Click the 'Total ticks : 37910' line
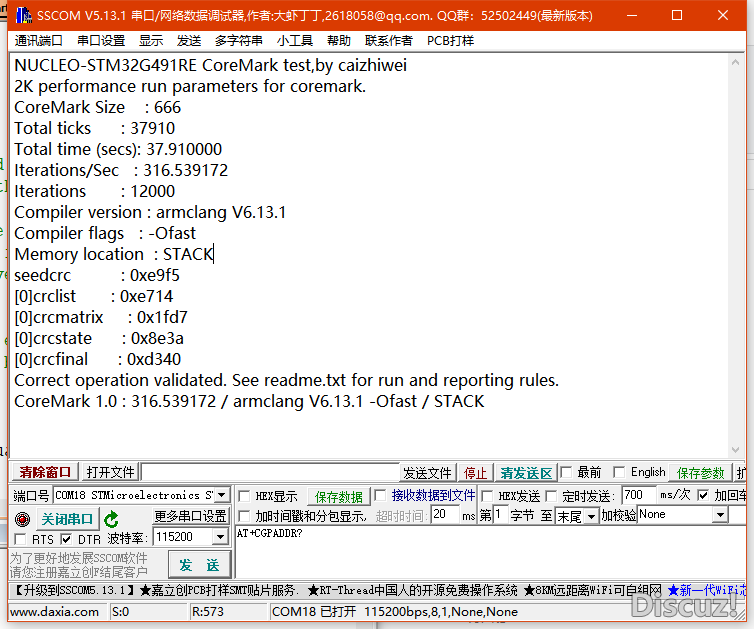Screen dimensions: 754x629 tap(94, 128)
